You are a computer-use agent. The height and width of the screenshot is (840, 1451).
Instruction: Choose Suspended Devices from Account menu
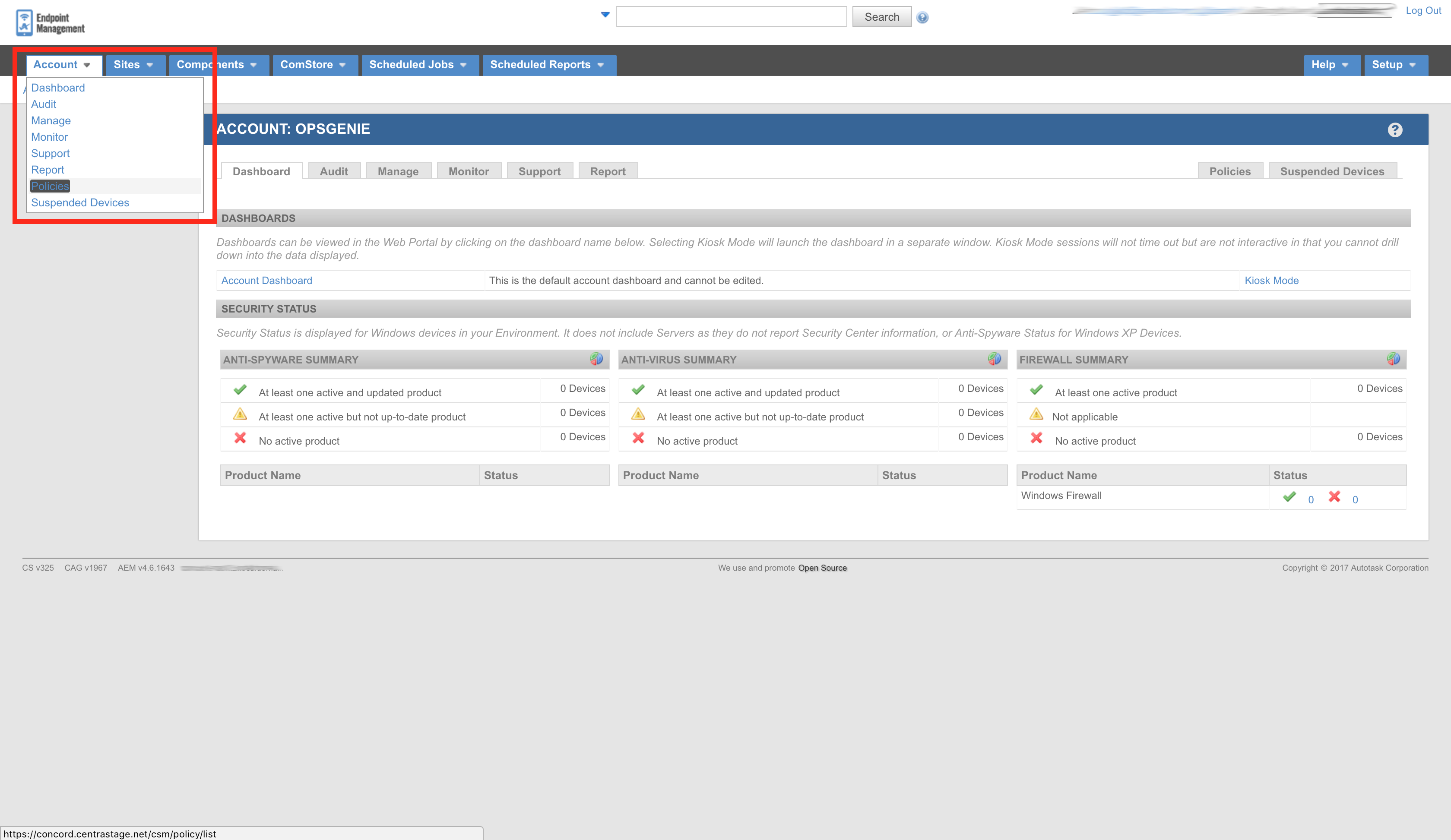coord(80,202)
